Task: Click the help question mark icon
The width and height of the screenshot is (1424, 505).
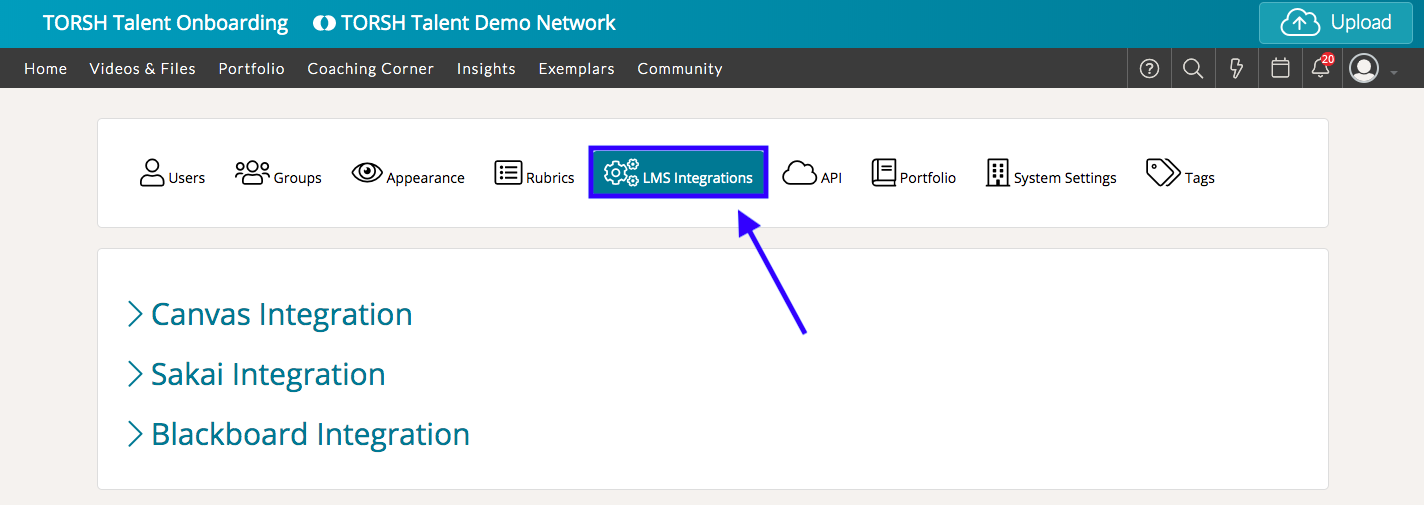Action: pyautogui.click(x=1149, y=69)
